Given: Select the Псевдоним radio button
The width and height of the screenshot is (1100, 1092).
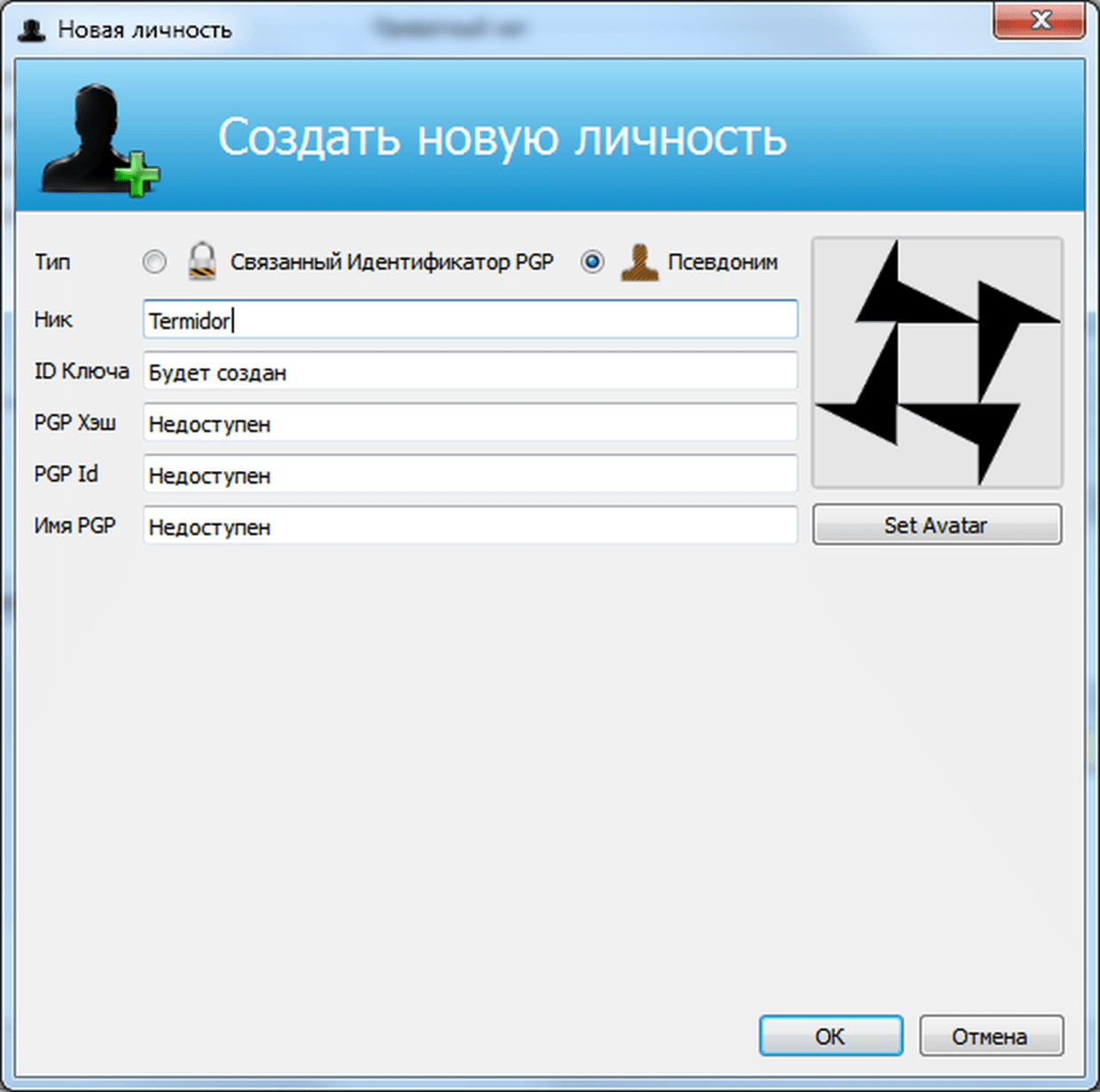Looking at the screenshot, I should click(x=593, y=262).
